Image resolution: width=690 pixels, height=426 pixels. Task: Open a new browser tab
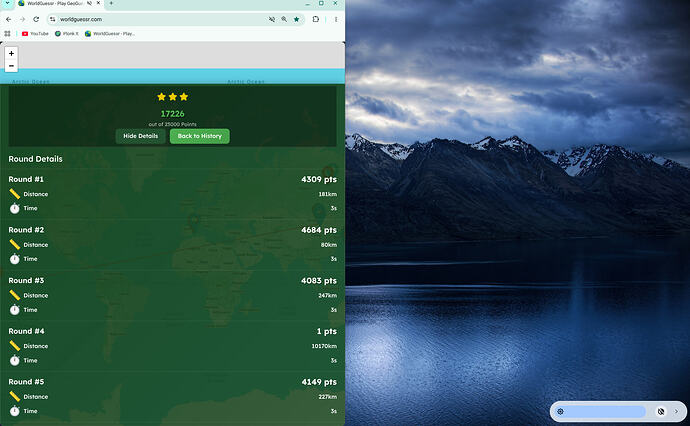[111, 3]
